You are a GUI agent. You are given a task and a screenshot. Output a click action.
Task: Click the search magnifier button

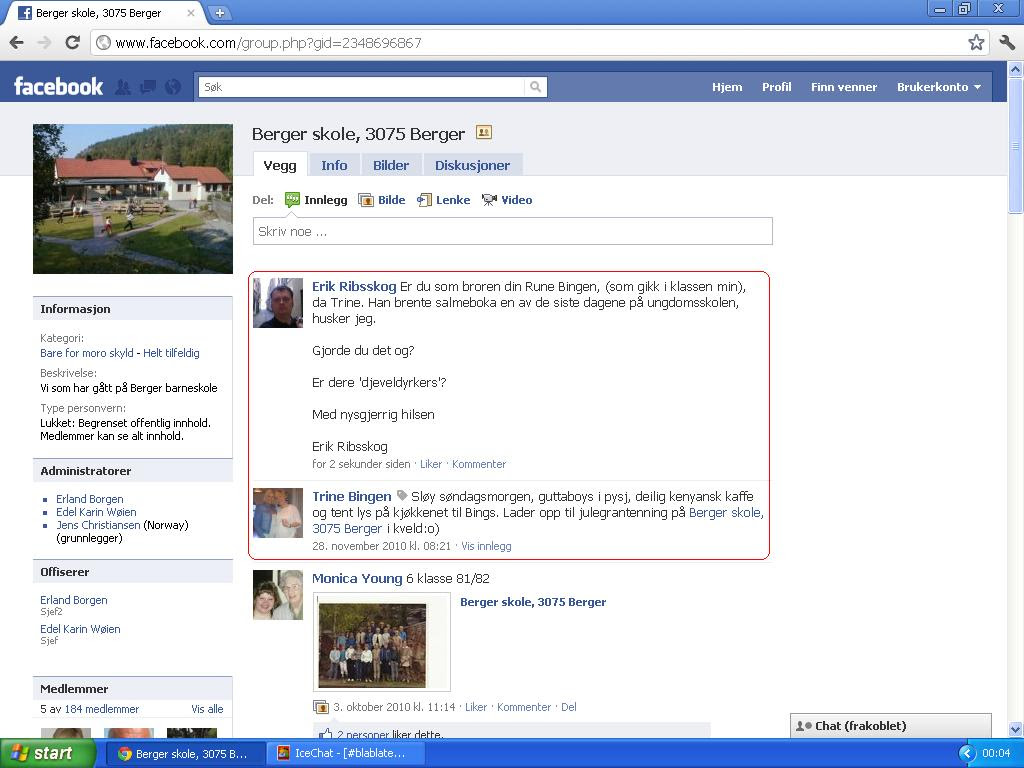(x=536, y=87)
